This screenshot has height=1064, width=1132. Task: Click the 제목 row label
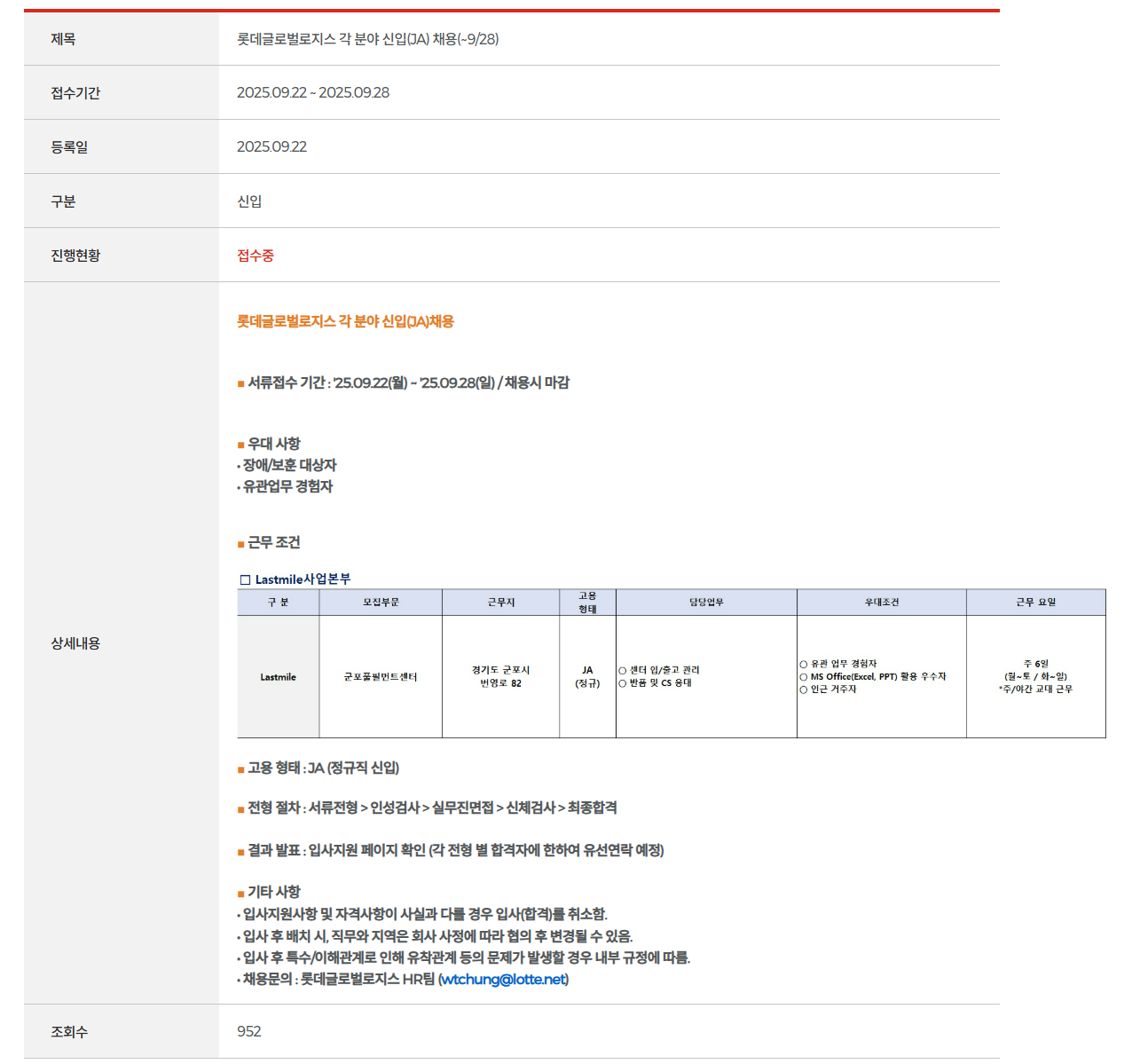pyautogui.click(x=62, y=38)
